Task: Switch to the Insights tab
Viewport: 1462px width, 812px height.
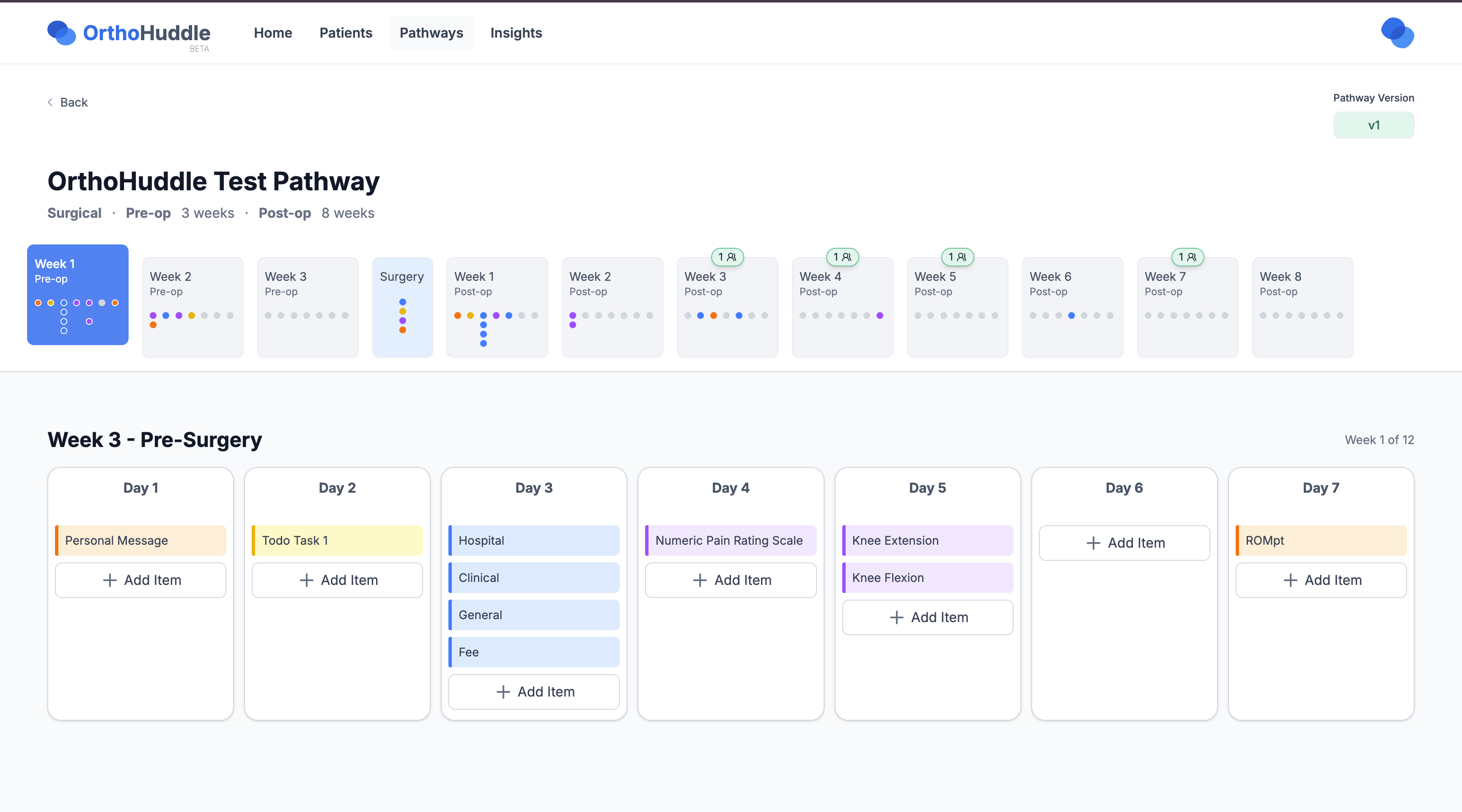Action: 516,33
